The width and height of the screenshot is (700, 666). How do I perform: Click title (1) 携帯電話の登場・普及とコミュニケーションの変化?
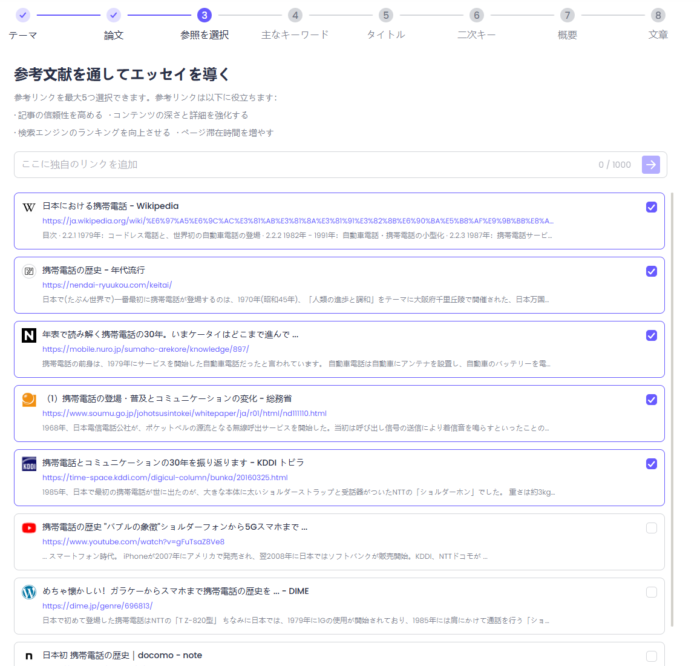(x=169, y=399)
